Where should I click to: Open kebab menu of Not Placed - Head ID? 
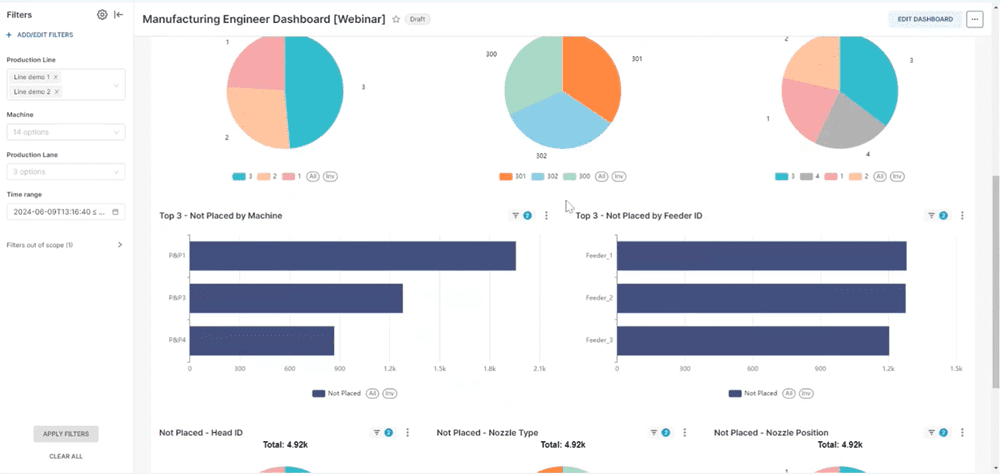408,433
